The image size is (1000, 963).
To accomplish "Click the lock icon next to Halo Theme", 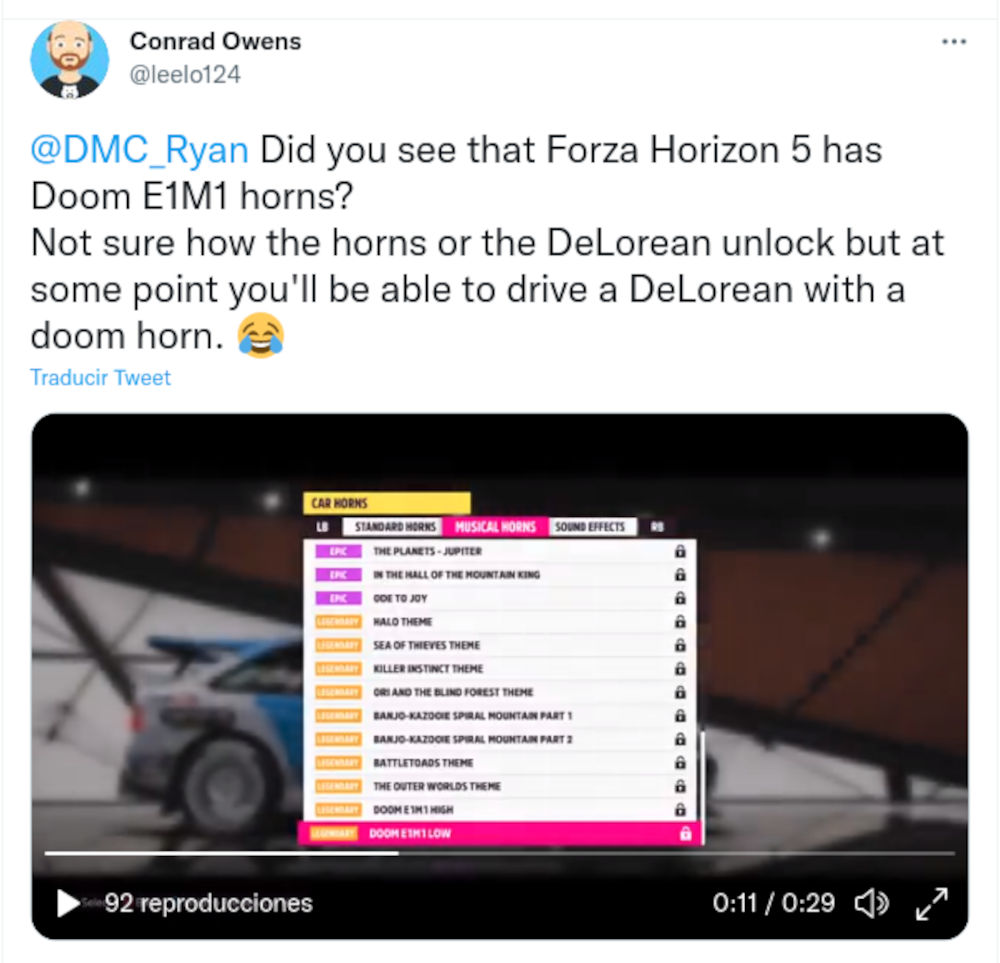I will pos(680,622).
